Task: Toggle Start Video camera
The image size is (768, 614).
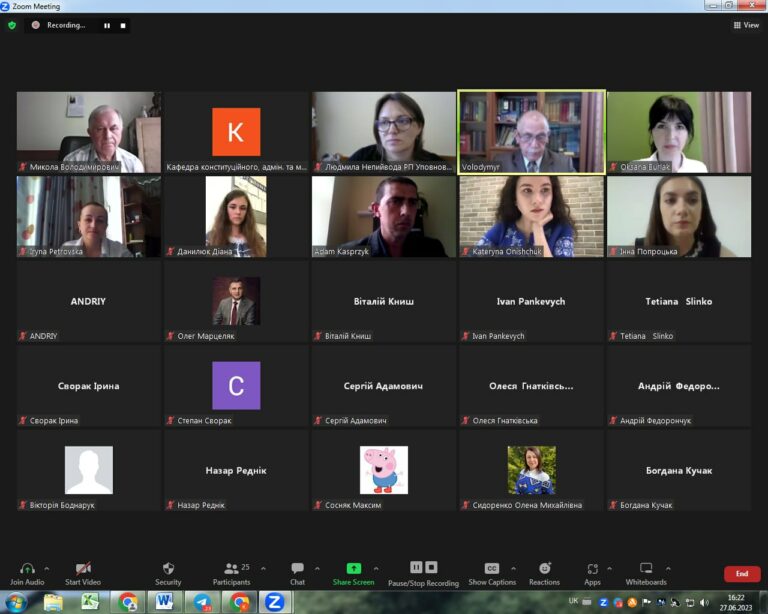Action: click(x=83, y=573)
